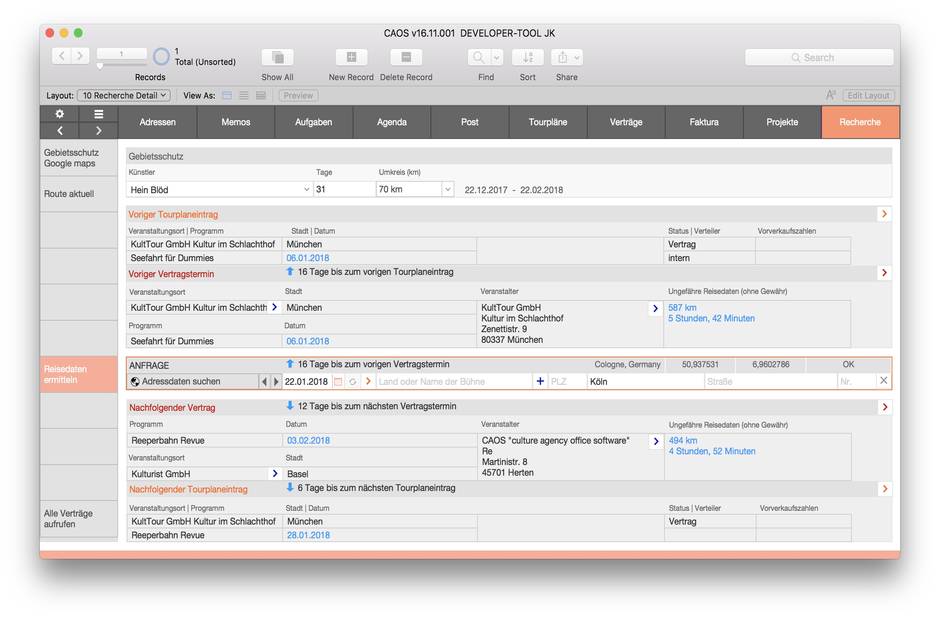Click the refresh icon after the calendar
Screen dimensions: 940x620
point(353,381)
